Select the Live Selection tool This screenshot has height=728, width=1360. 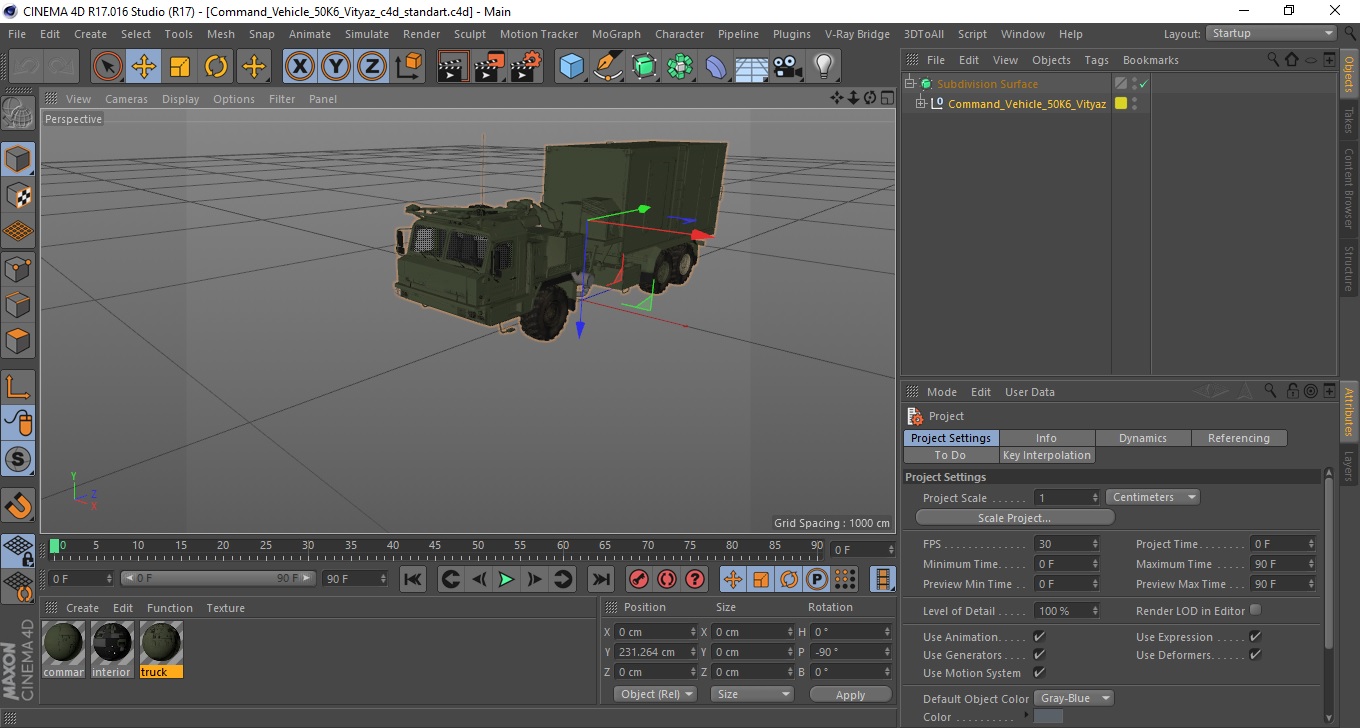click(108, 67)
